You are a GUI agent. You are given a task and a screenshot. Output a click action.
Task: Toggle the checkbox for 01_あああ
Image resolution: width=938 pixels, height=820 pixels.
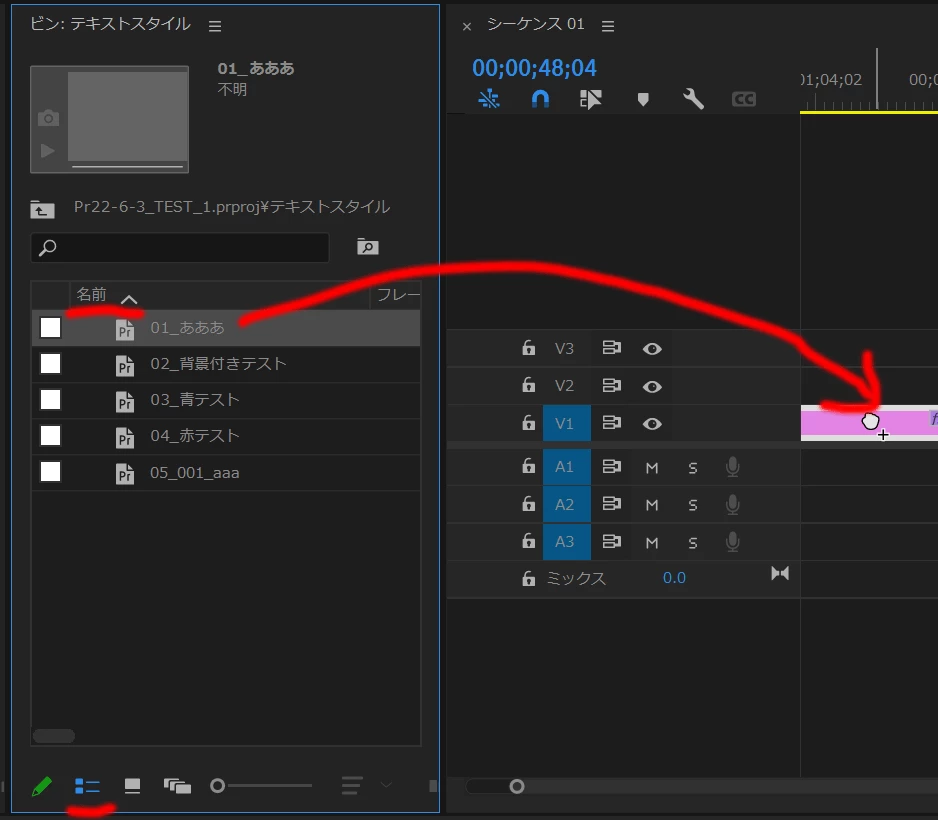coord(50,328)
